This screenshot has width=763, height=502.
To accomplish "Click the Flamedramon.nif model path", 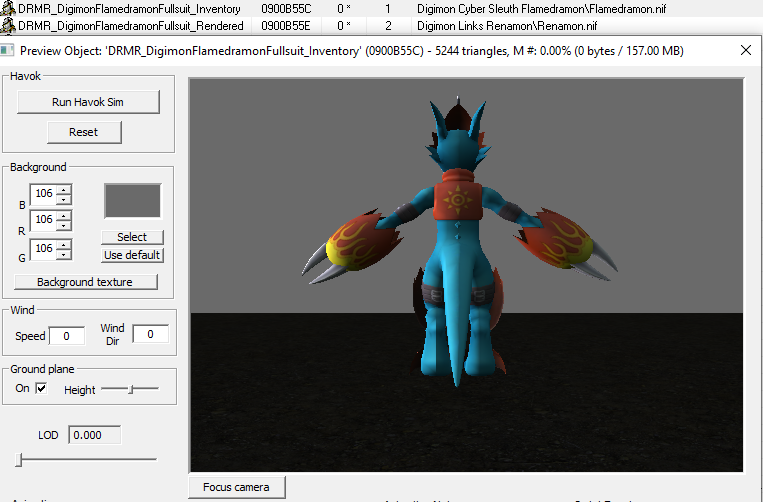I will (x=542, y=9).
